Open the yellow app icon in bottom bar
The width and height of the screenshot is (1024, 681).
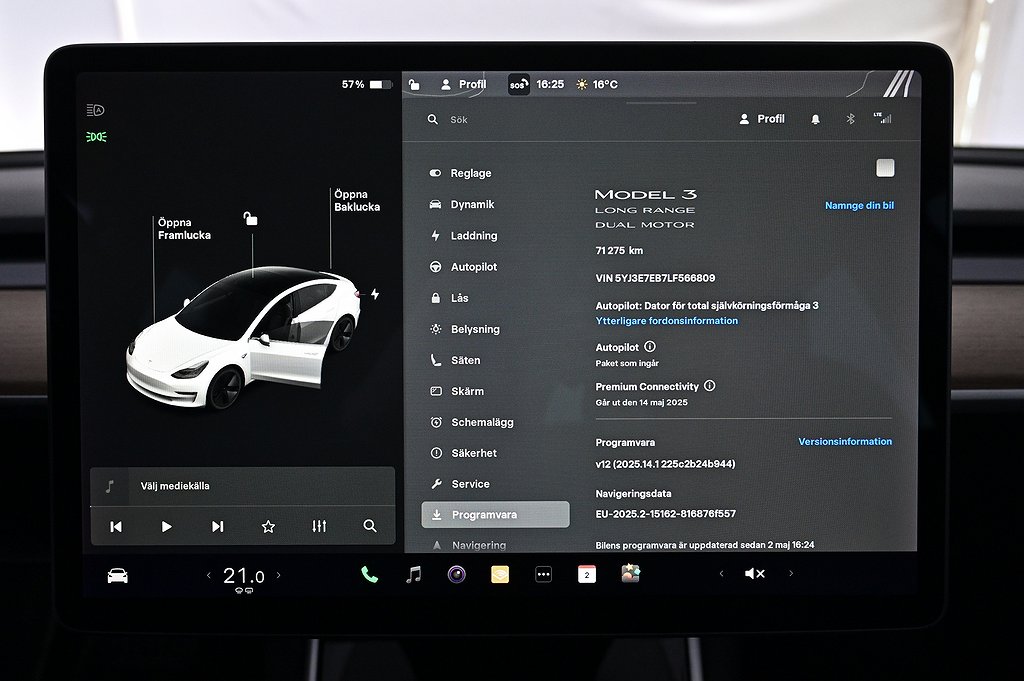click(500, 575)
